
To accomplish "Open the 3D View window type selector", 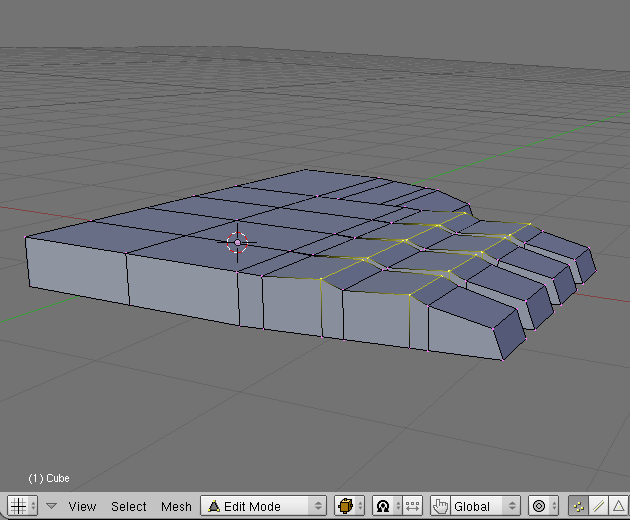I will coord(22,506).
